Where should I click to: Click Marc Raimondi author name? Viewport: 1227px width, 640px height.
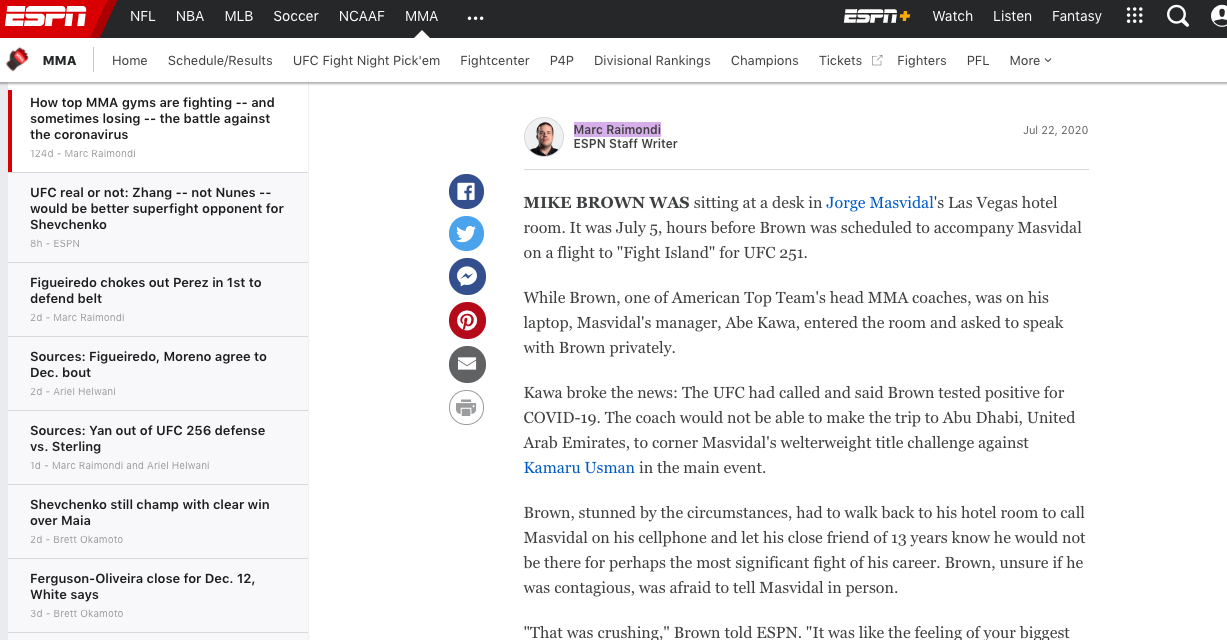click(x=617, y=130)
